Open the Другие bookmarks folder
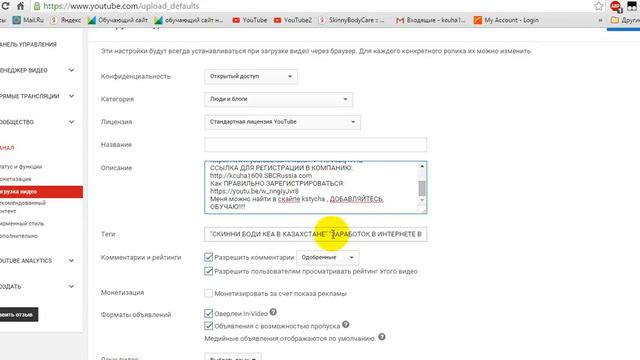 (x=625, y=20)
